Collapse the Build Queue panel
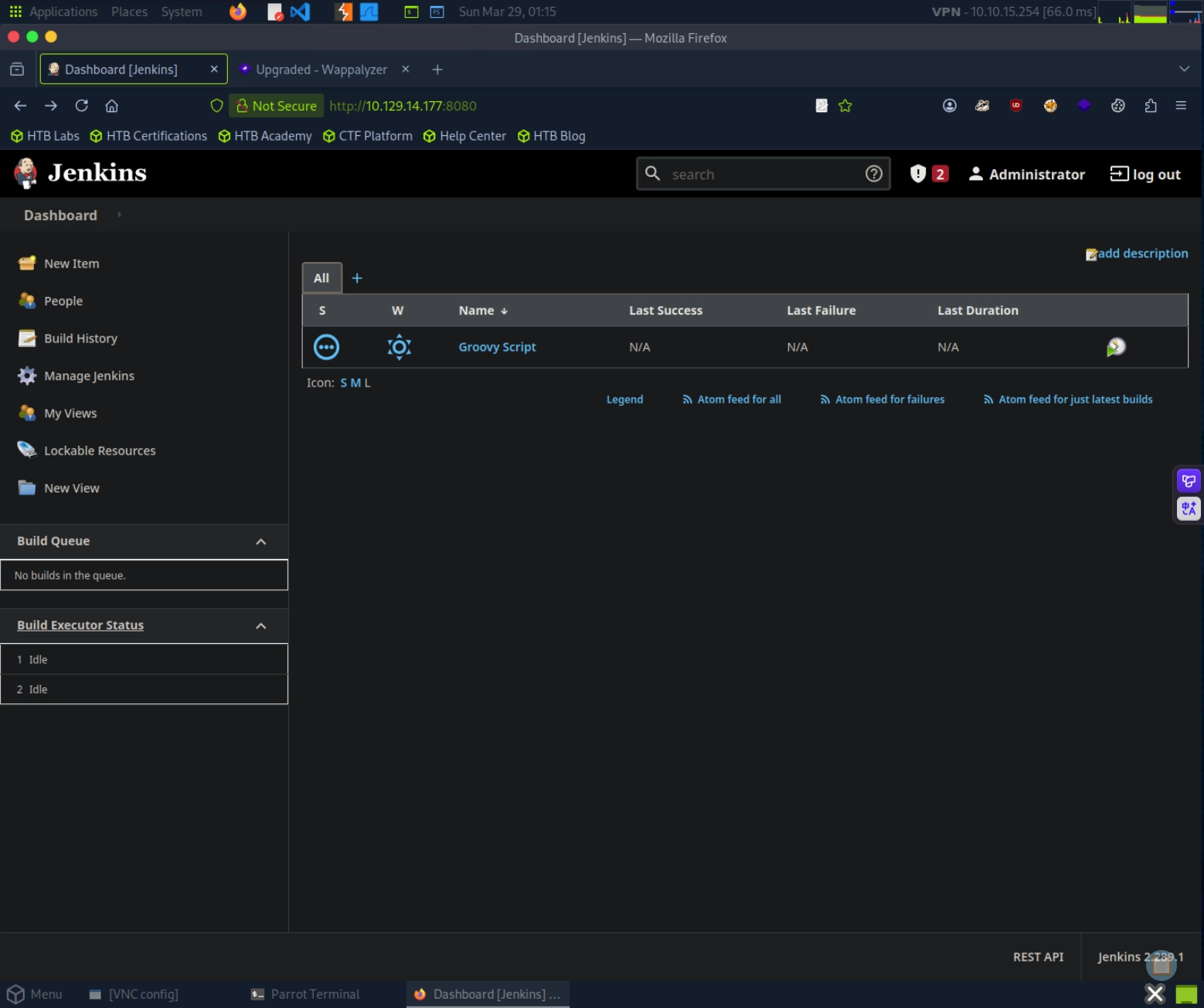This screenshot has height=1008, width=1204. coord(261,542)
